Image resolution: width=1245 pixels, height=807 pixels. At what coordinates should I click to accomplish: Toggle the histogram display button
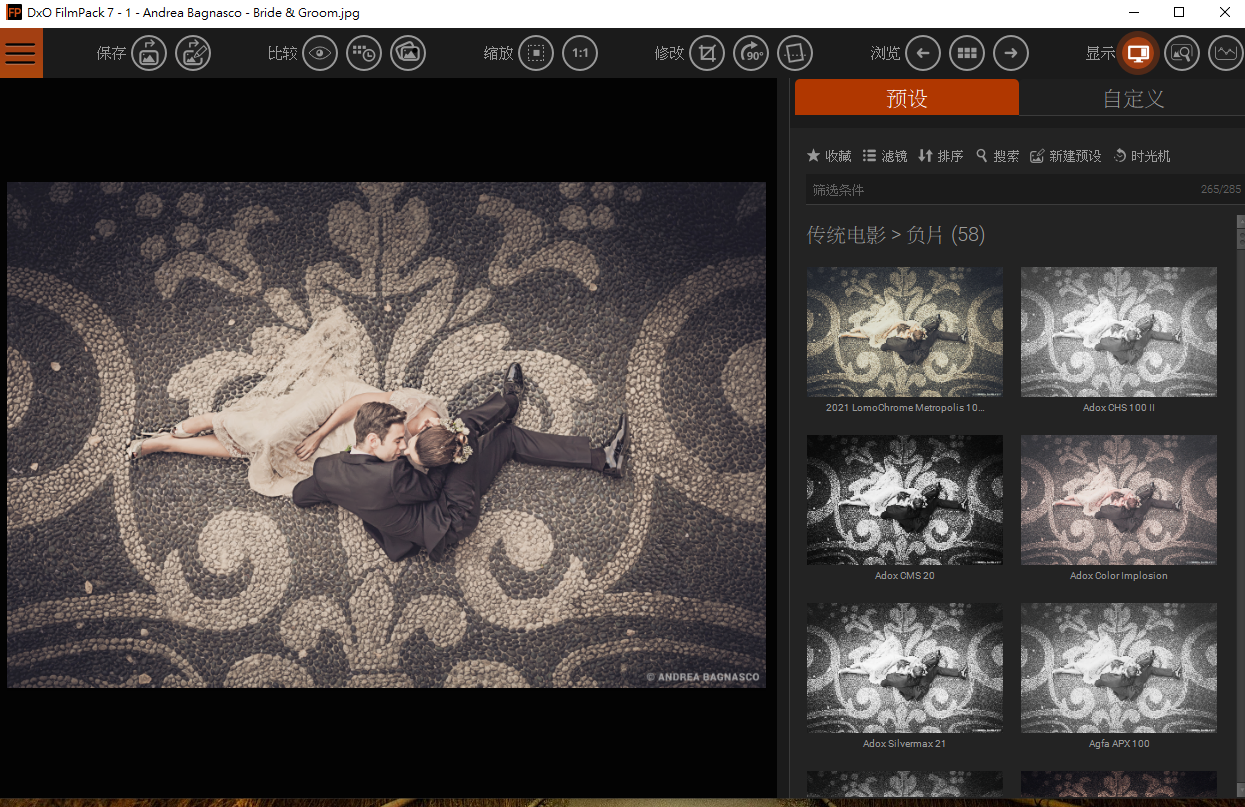click(1225, 53)
